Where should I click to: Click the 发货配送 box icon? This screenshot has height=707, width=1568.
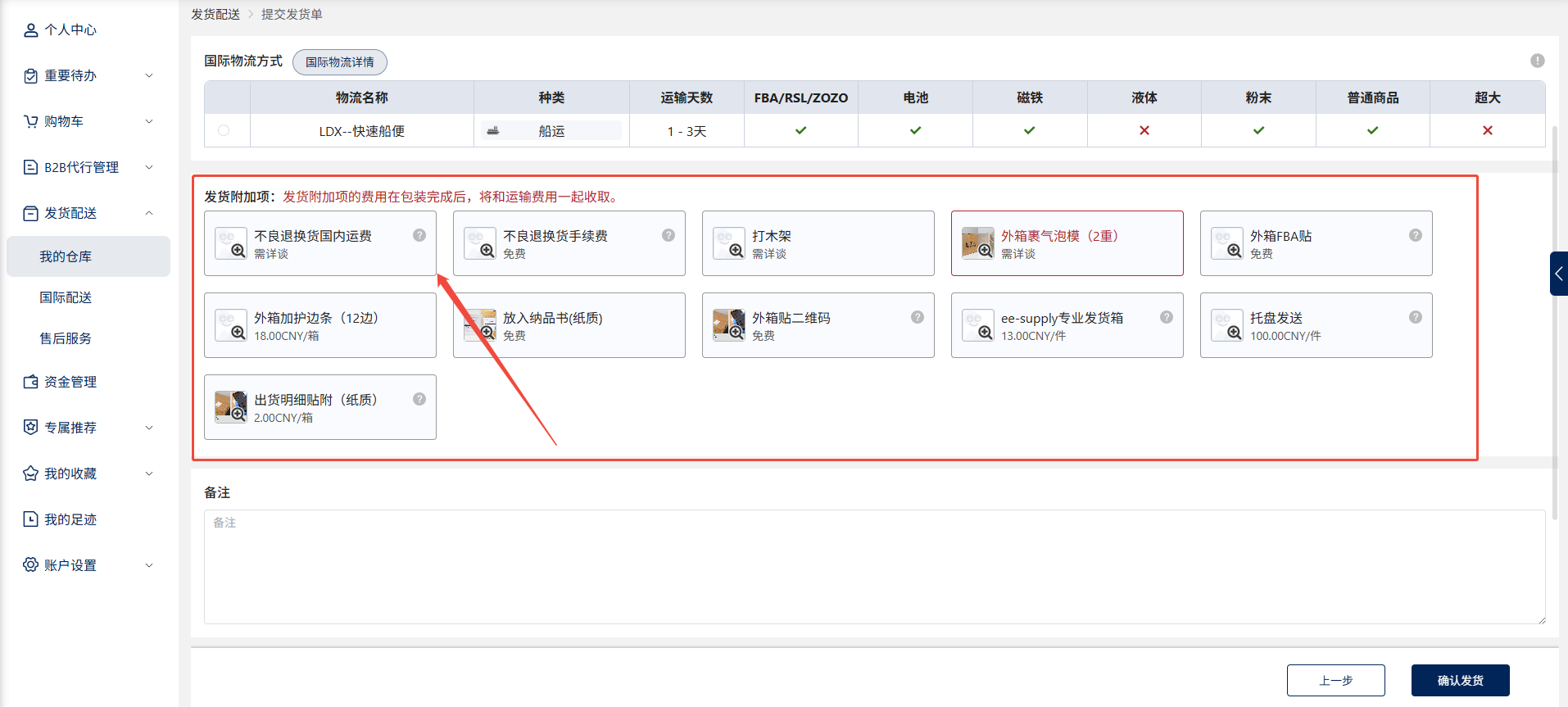pos(31,214)
